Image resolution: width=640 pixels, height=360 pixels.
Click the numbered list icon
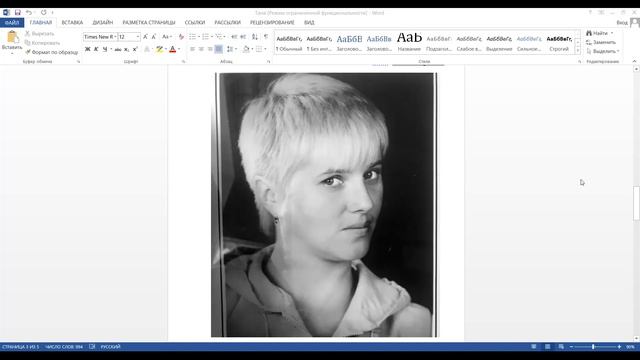(205, 37)
